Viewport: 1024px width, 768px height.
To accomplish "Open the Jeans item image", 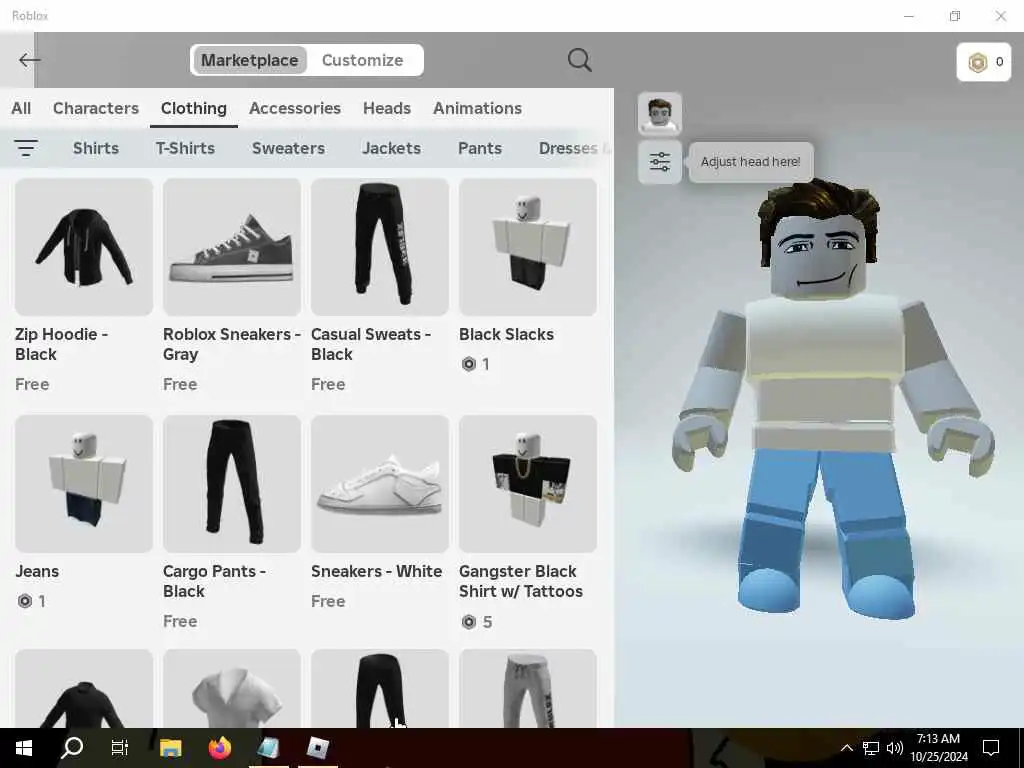I will 84,484.
